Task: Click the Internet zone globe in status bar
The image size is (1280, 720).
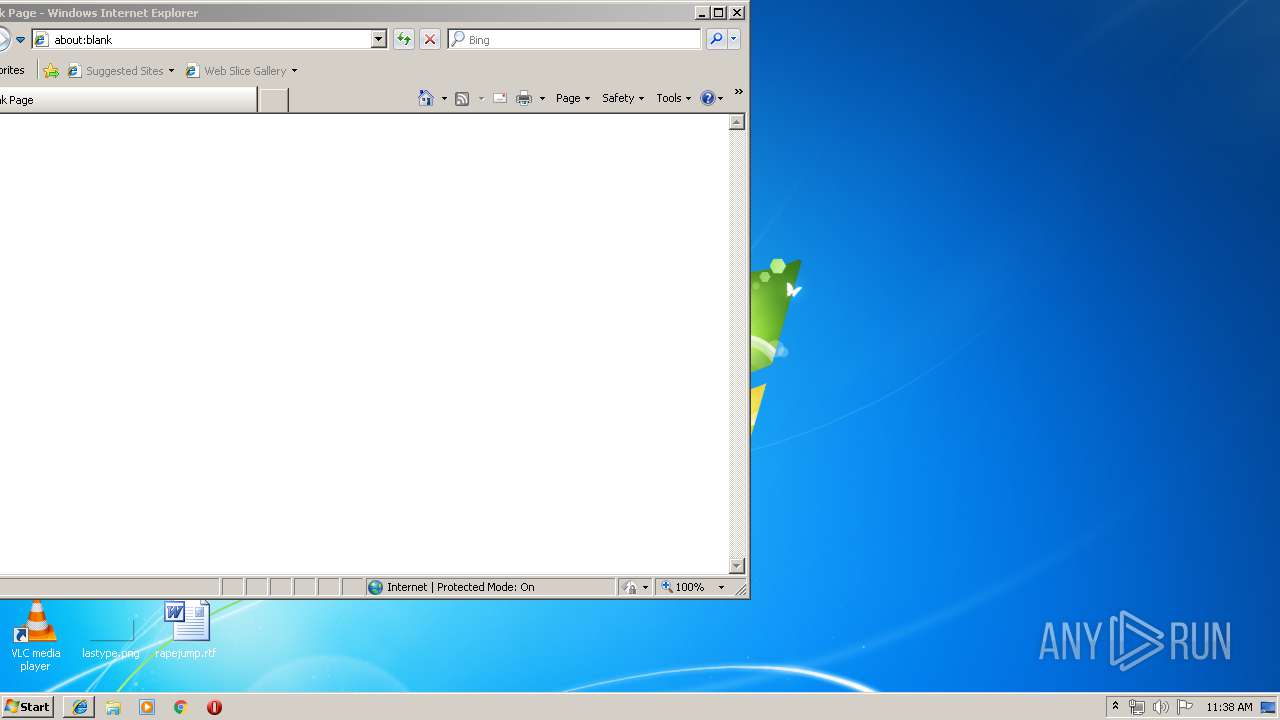Action: pyautogui.click(x=375, y=587)
